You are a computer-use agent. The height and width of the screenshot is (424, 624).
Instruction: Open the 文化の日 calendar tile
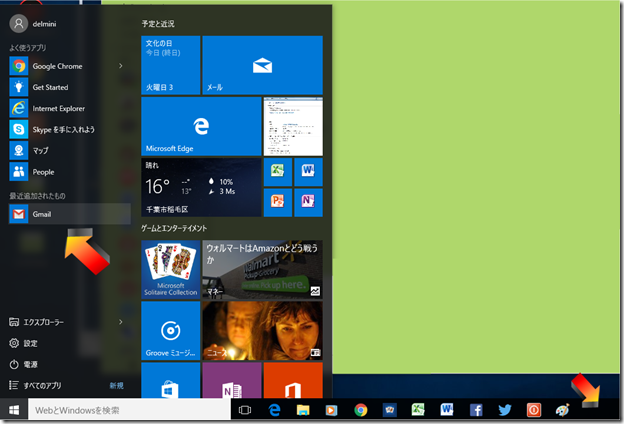click(x=171, y=65)
